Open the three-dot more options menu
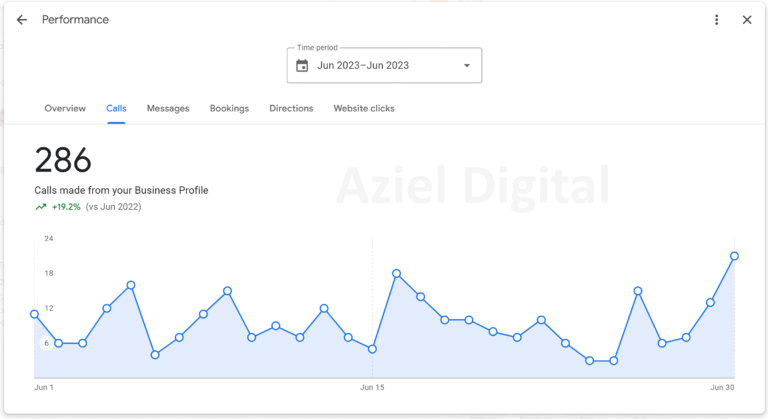This screenshot has width=768, height=419. pos(717,20)
